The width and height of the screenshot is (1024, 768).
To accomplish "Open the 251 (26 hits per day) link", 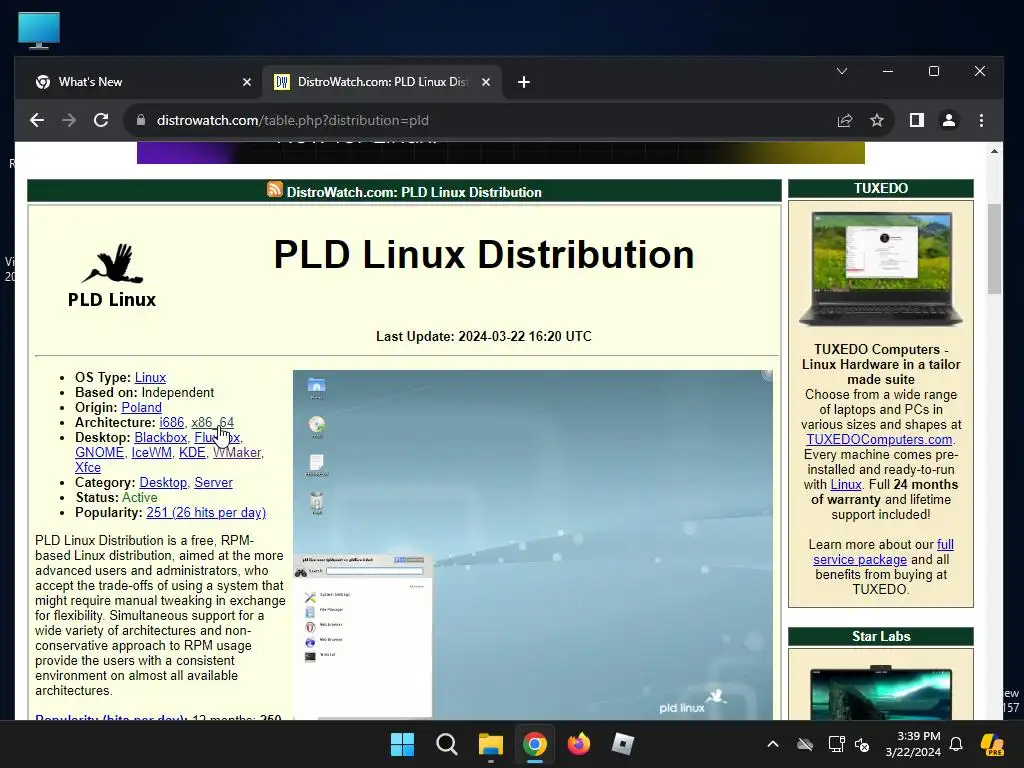I will 206,513.
